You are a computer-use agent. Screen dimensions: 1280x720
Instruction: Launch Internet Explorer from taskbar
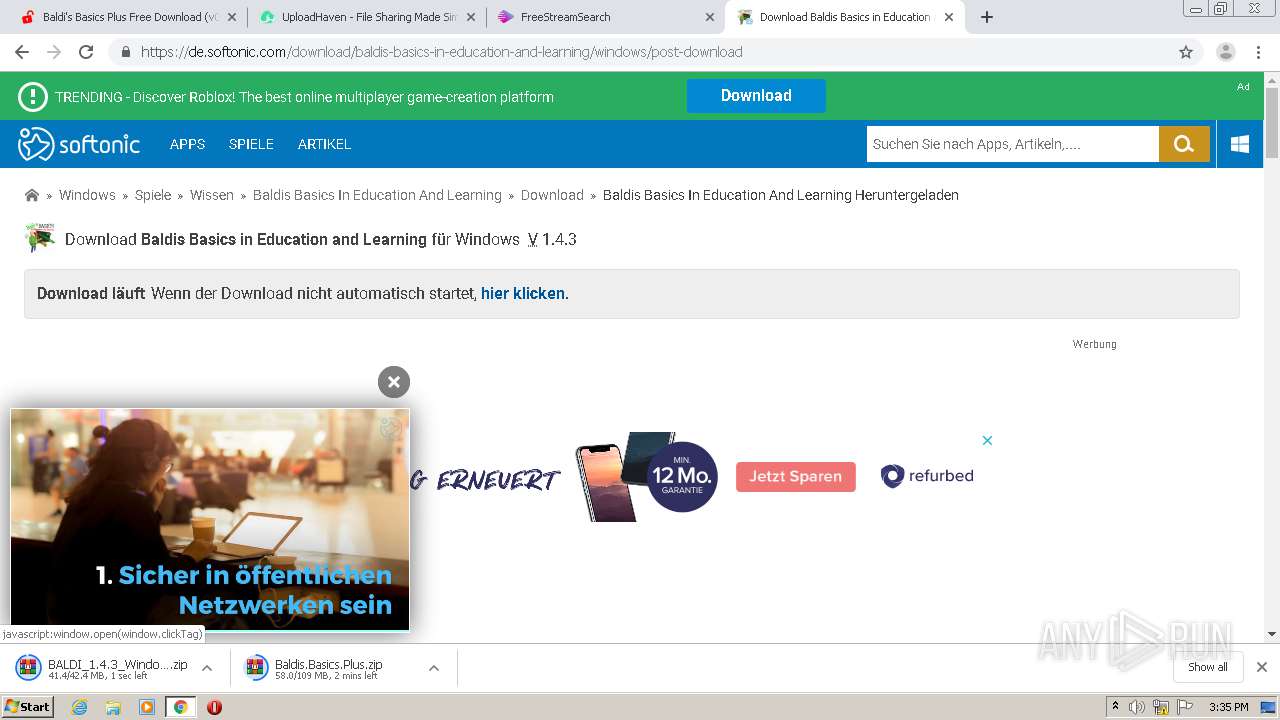80,707
